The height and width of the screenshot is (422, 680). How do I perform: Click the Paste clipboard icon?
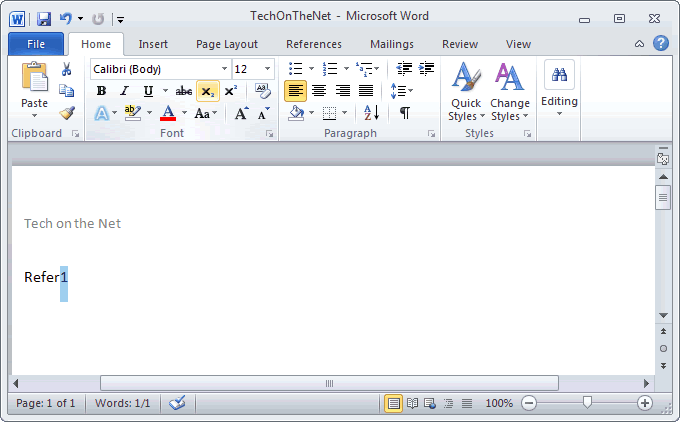35,77
